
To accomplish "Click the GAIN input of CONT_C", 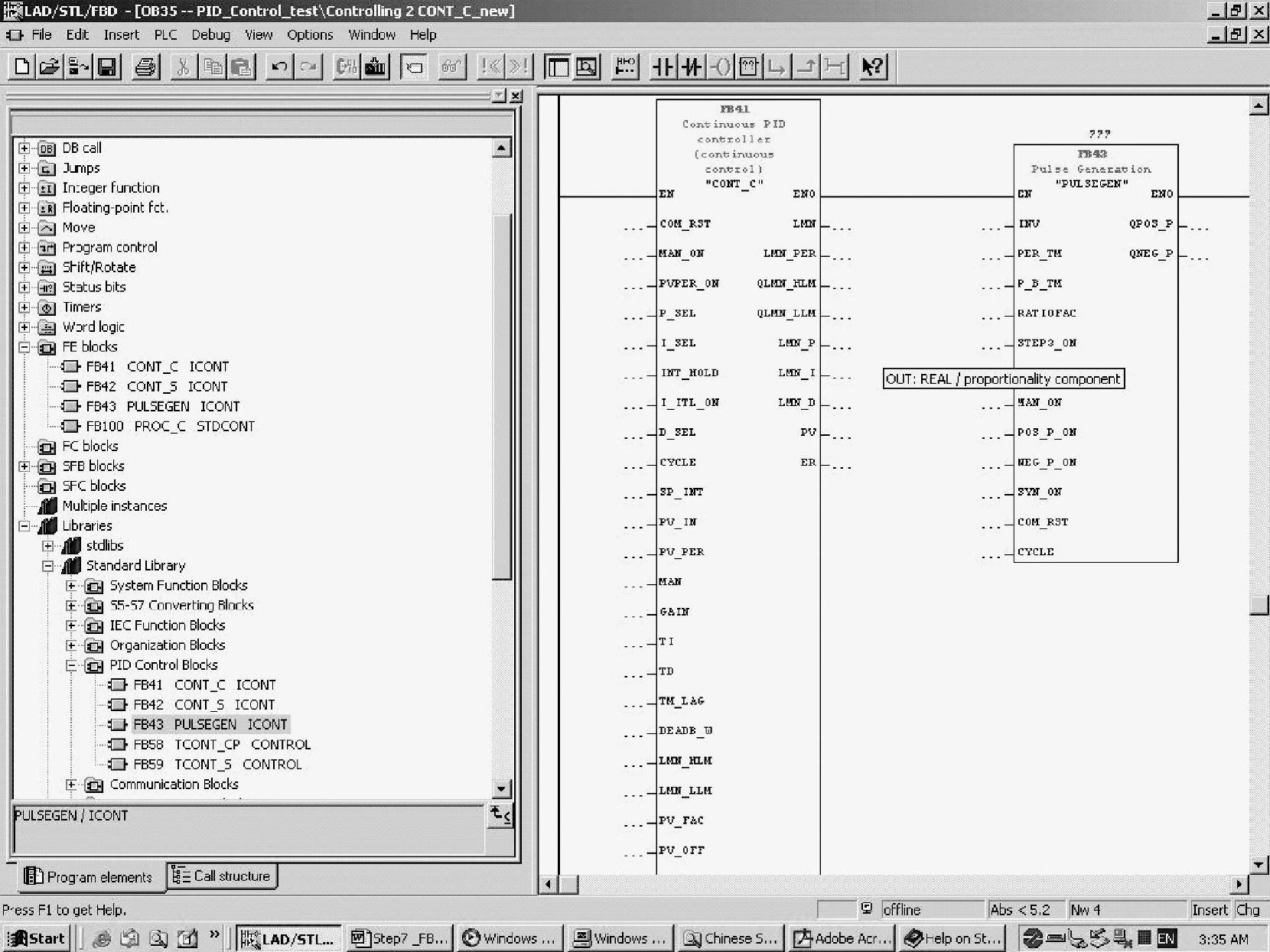I will (674, 612).
